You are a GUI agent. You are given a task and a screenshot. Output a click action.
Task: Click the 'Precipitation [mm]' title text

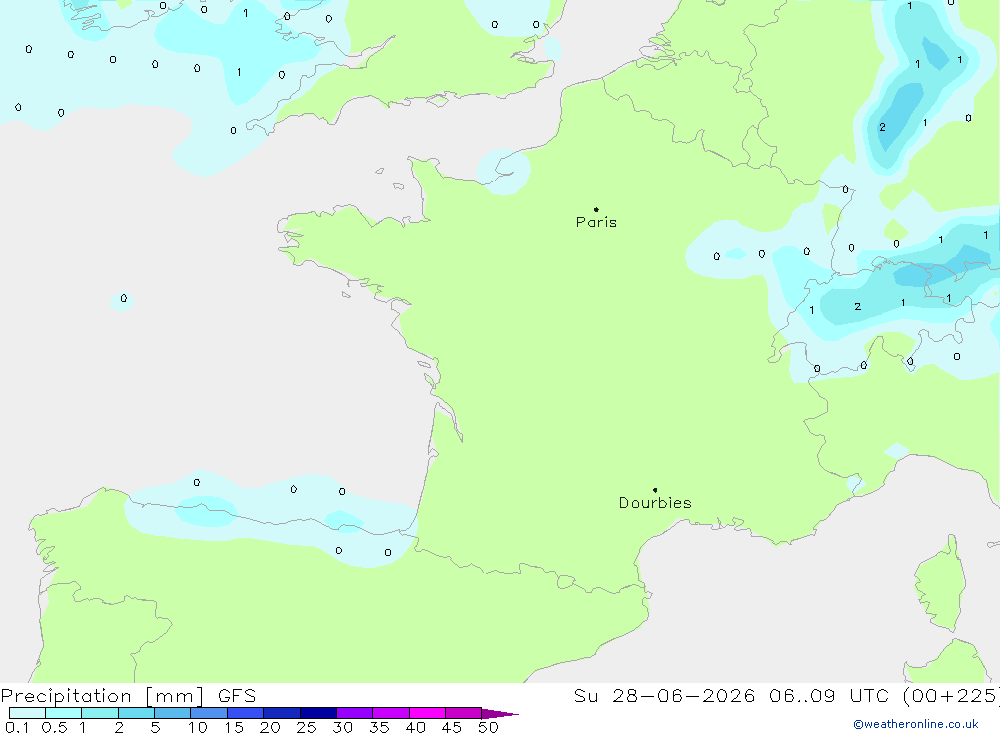point(102,696)
